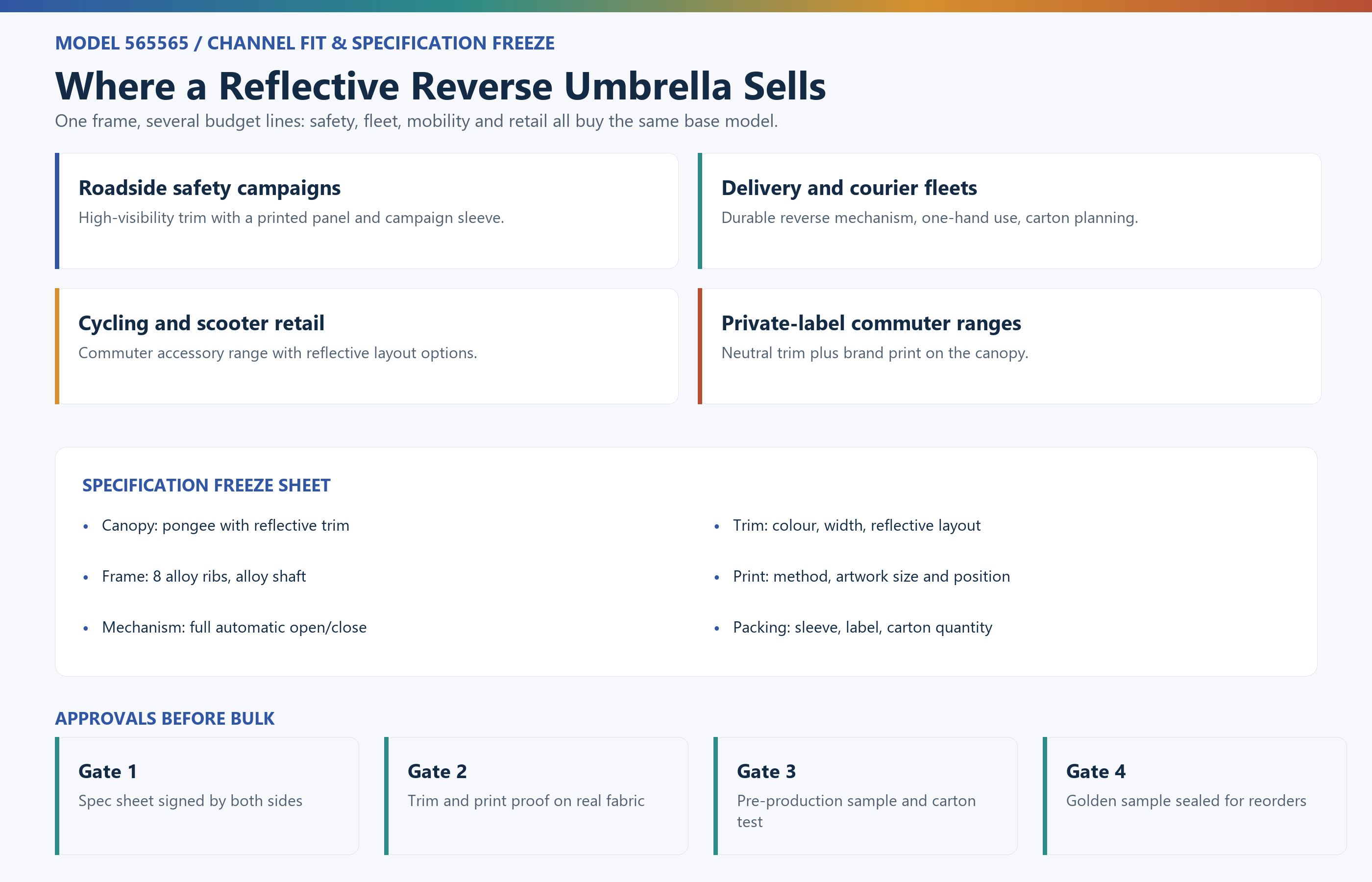The height and width of the screenshot is (882, 1372).
Task: Select the 'MODEL 565565 / CHANNEL FIT' header line
Action: (305, 43)
